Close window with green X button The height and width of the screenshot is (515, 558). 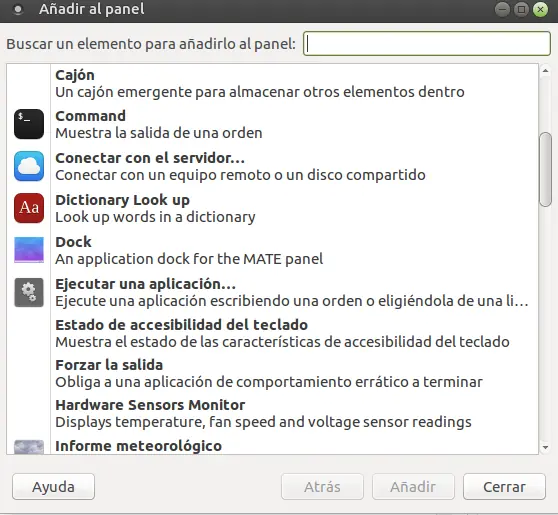pos(540,10)
